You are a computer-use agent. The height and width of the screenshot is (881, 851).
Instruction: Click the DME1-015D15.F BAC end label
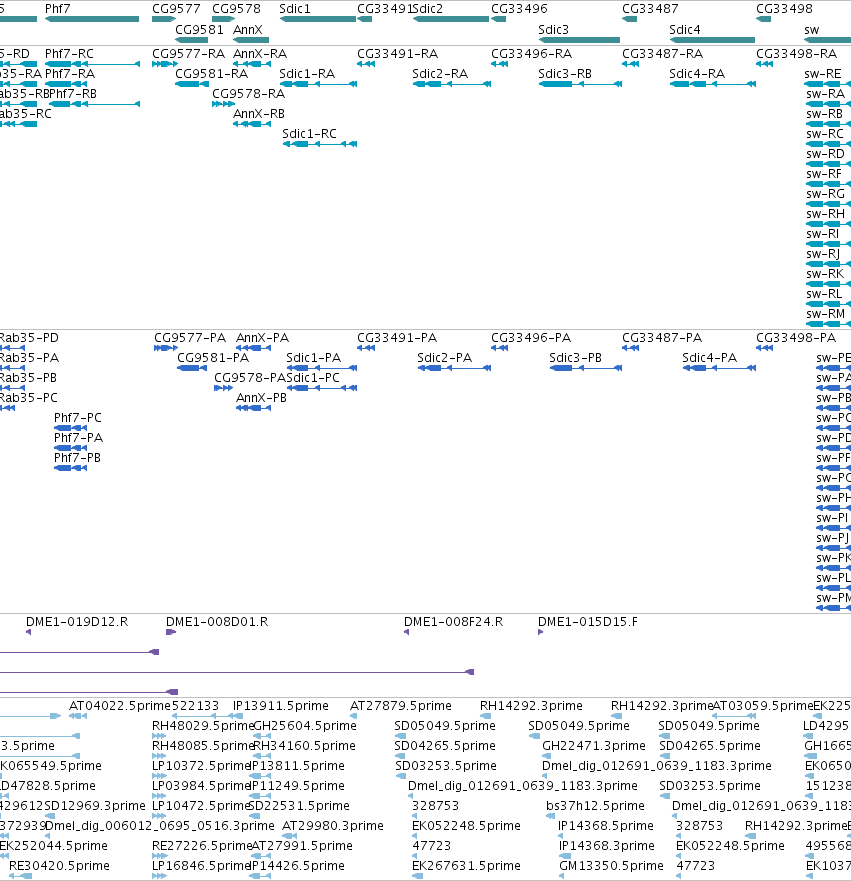[x=588, y=623]
